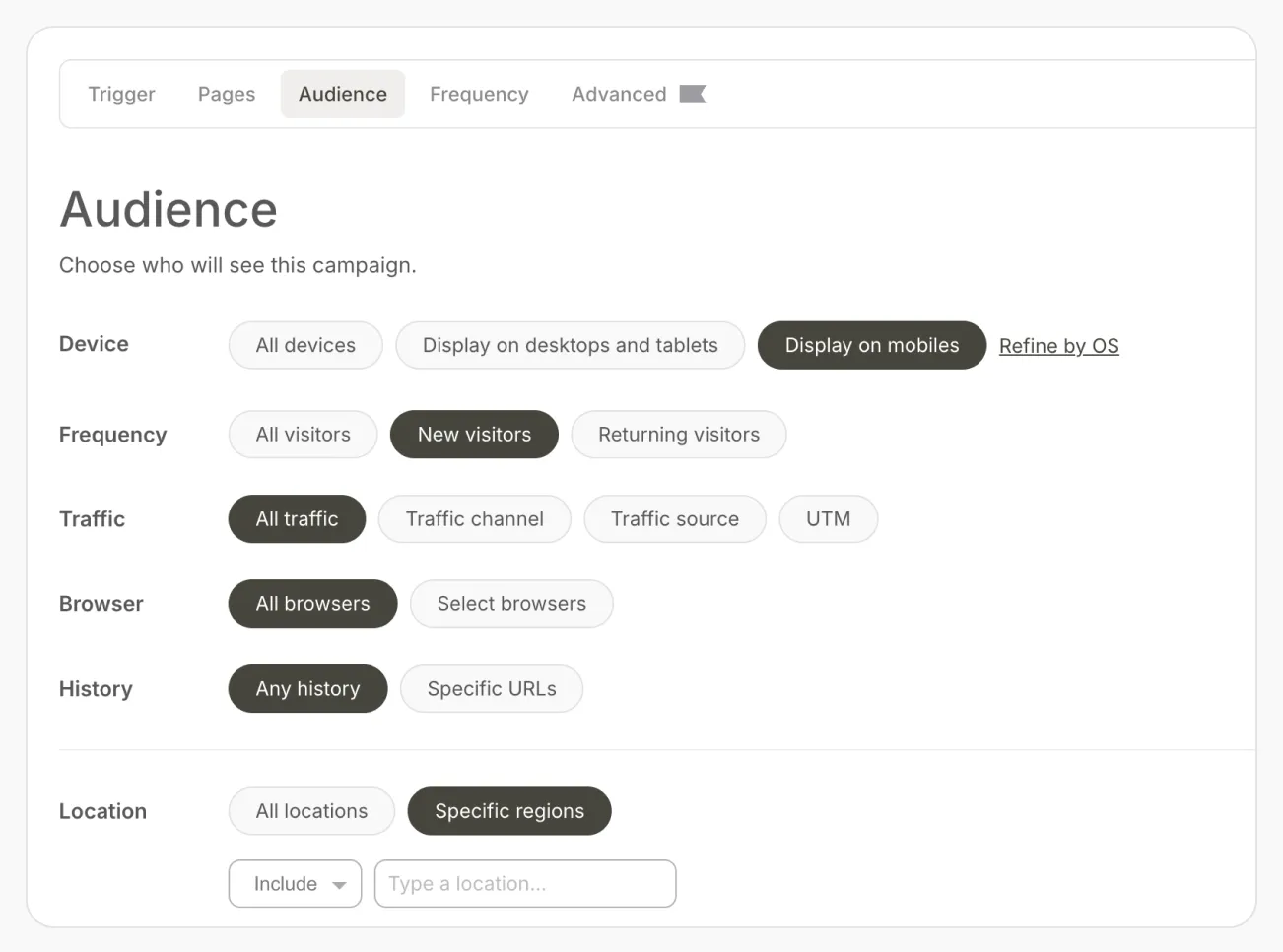The width and height of the screenshot is (1283, 952).
Task: Switch to the Trigger tab
Action: 121,94
